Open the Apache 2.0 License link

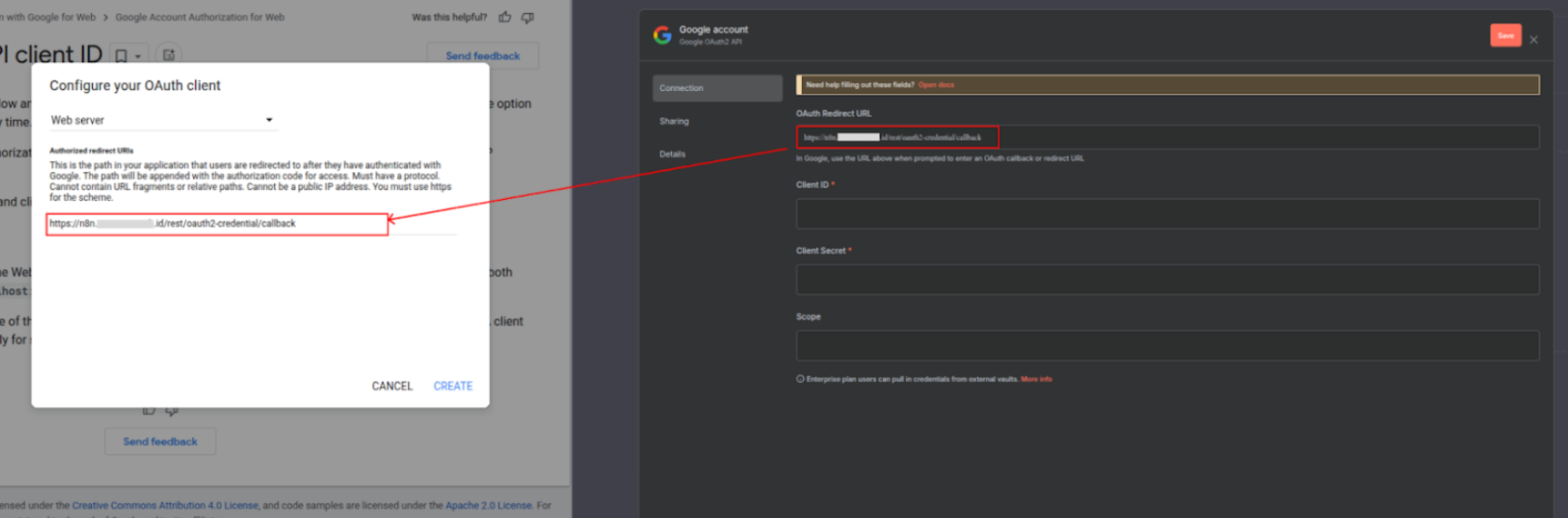488,506
